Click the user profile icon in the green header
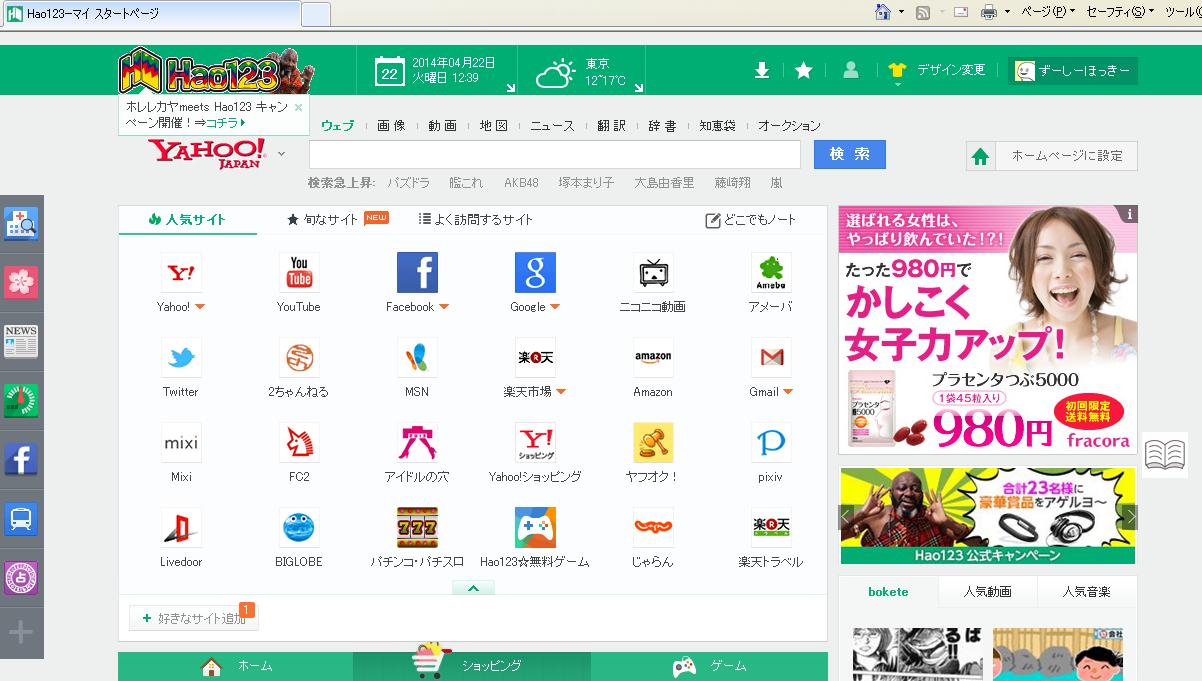The image size is (1202, 681). 851,70
